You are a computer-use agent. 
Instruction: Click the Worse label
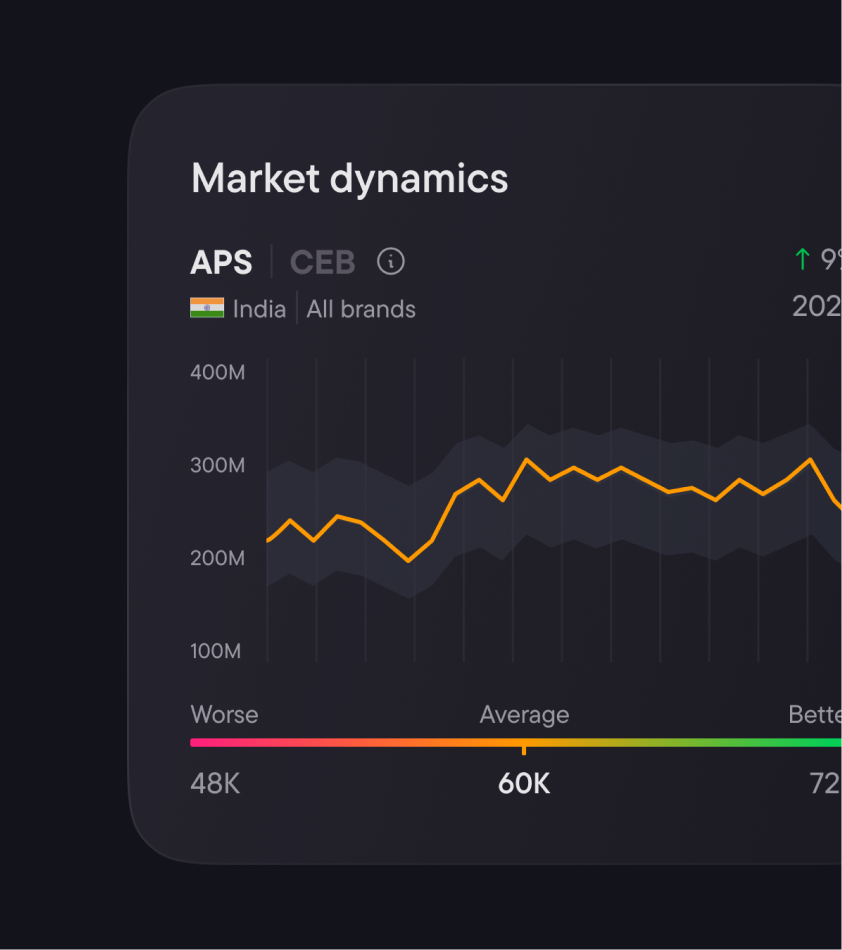pos(224,715)
